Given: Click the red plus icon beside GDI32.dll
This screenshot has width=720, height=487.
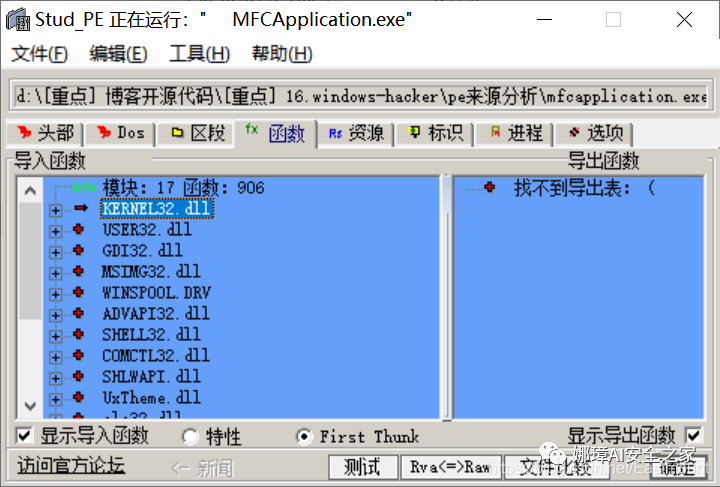Looking at the screenshot, I should 79,250.
